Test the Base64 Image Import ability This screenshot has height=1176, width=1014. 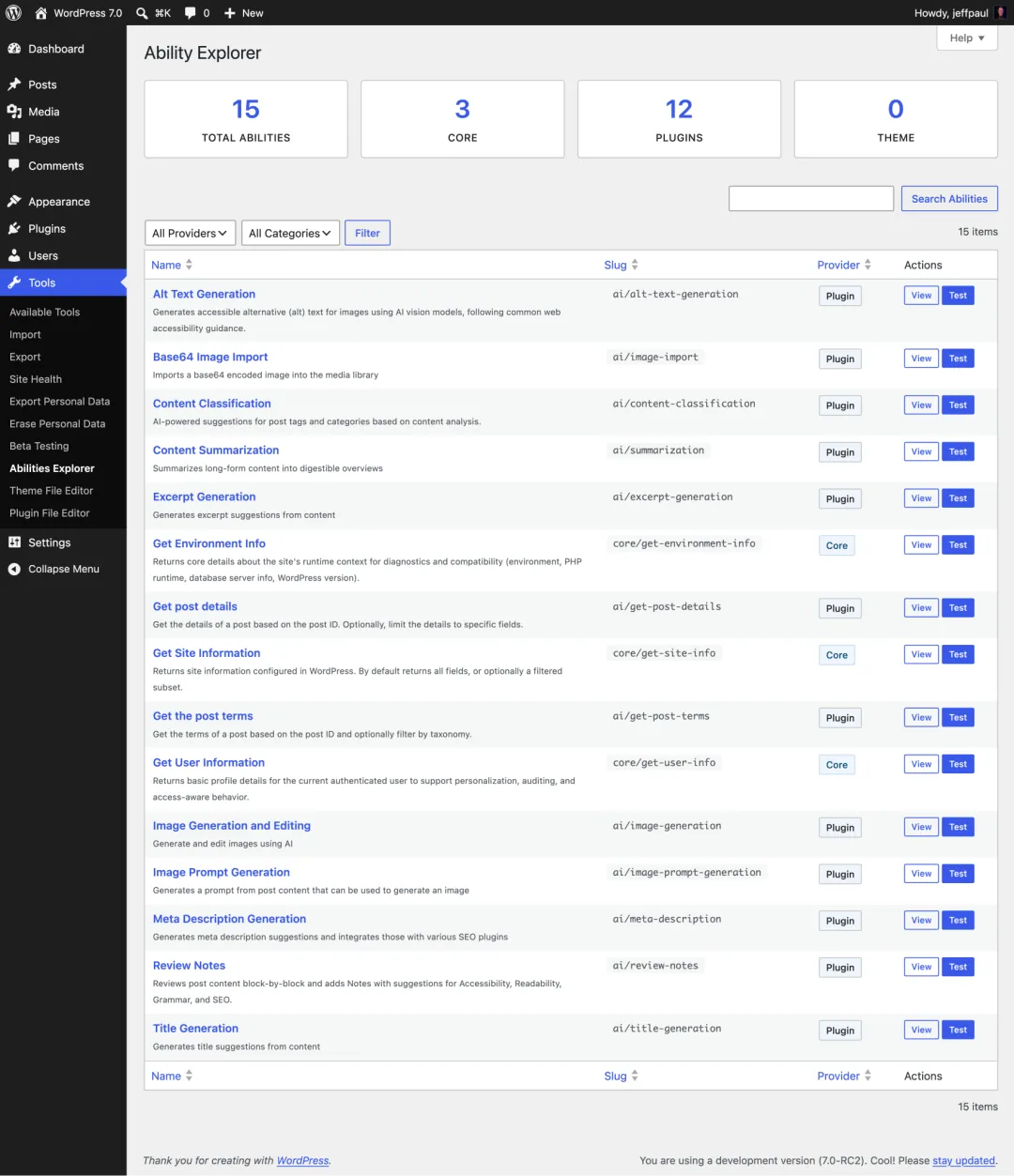(958, 359)
